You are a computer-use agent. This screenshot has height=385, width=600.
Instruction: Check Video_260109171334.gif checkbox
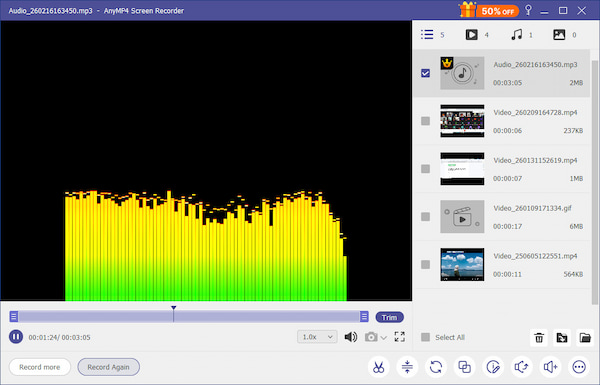(425, 217)
